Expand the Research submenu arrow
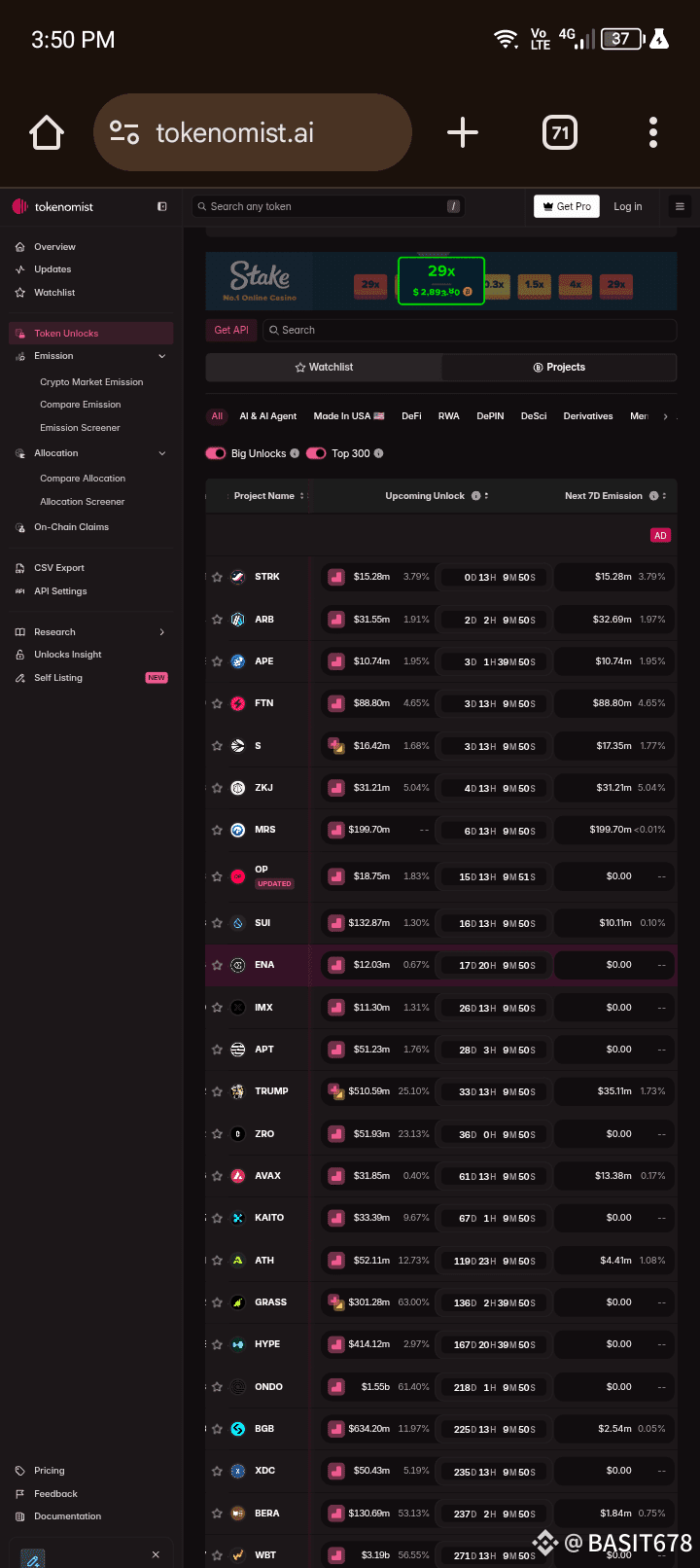 [x=162, y=632]
